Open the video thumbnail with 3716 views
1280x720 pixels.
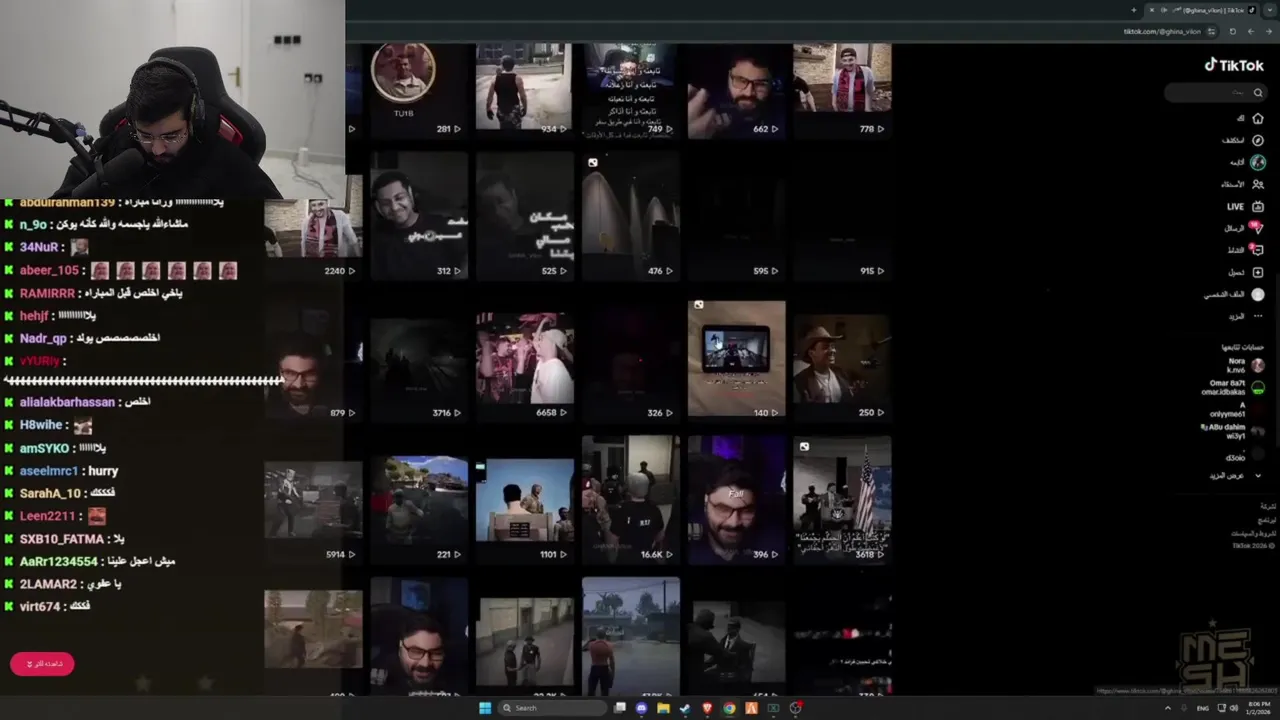[x=419, y=360]
